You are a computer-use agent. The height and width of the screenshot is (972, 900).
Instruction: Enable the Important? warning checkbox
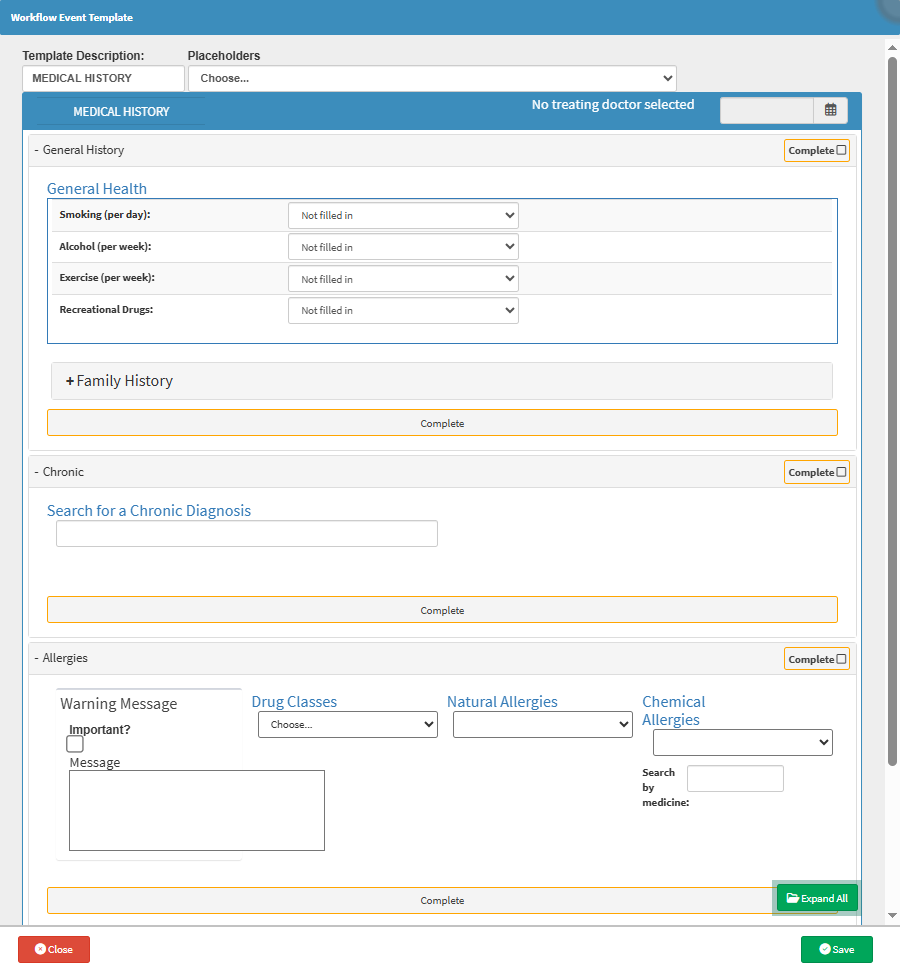[x=75, y=744]
